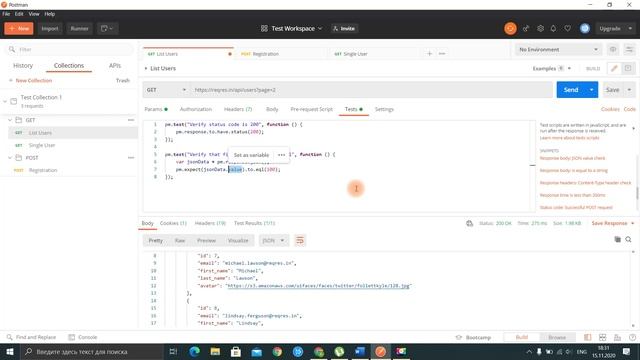Open the Send button dropdown arrow

point(591,90)
